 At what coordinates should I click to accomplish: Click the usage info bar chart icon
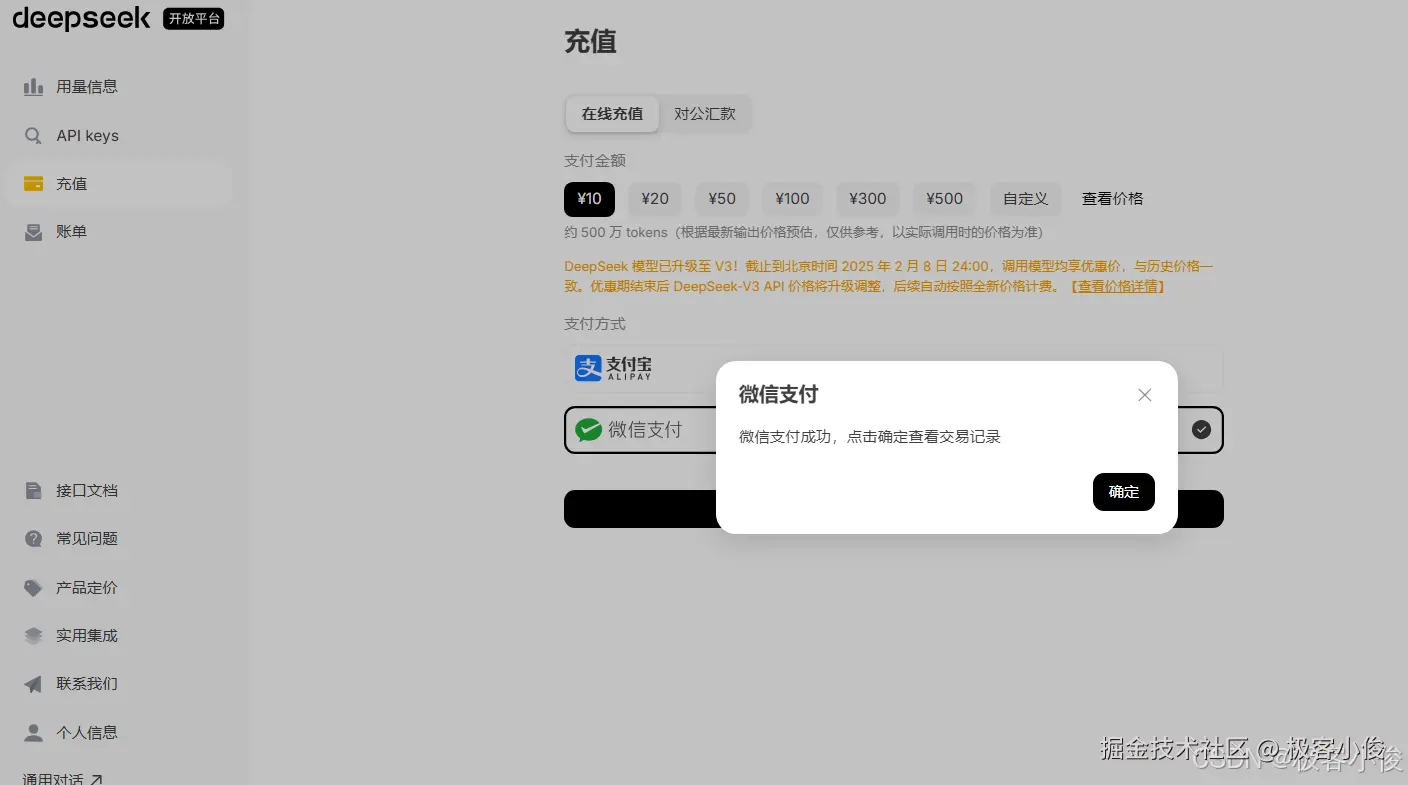(x=33, y=87)
